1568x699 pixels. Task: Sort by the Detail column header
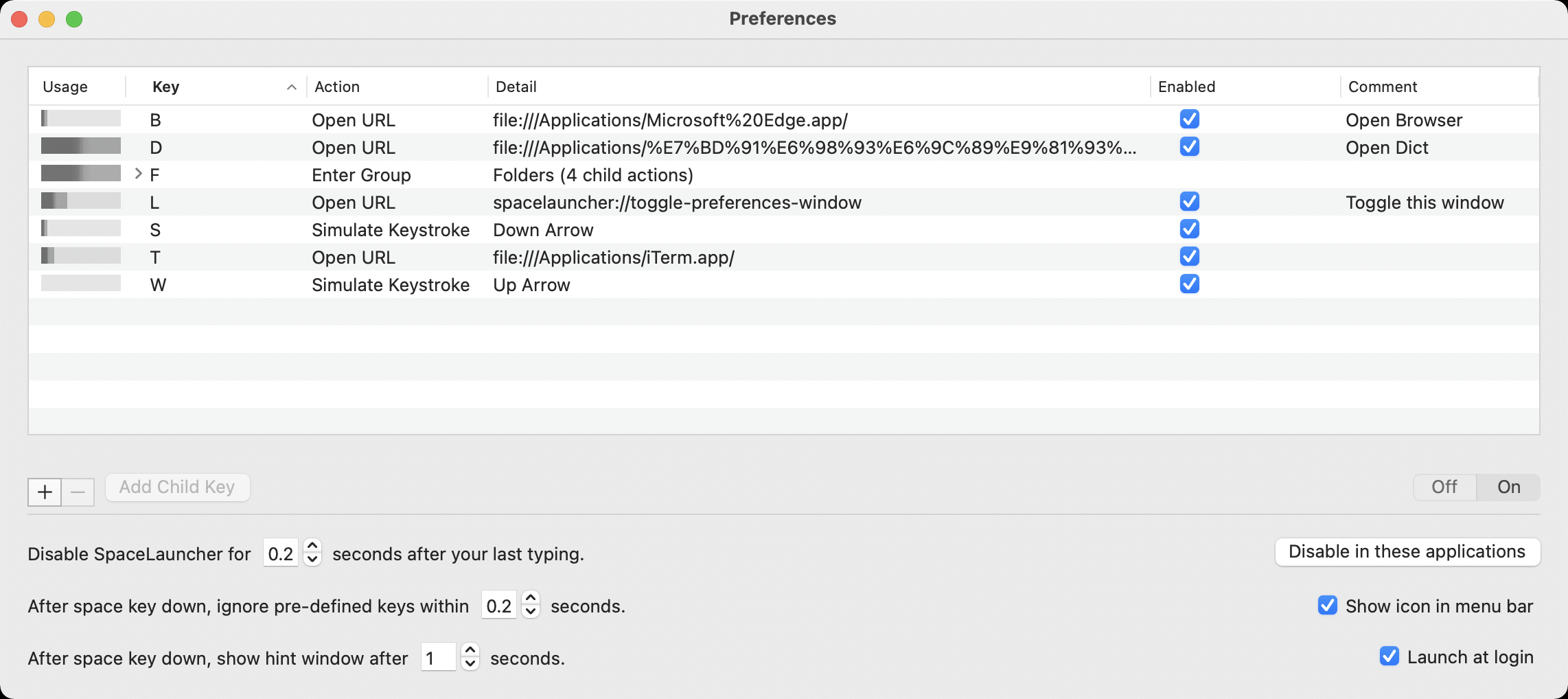point(818,87)
